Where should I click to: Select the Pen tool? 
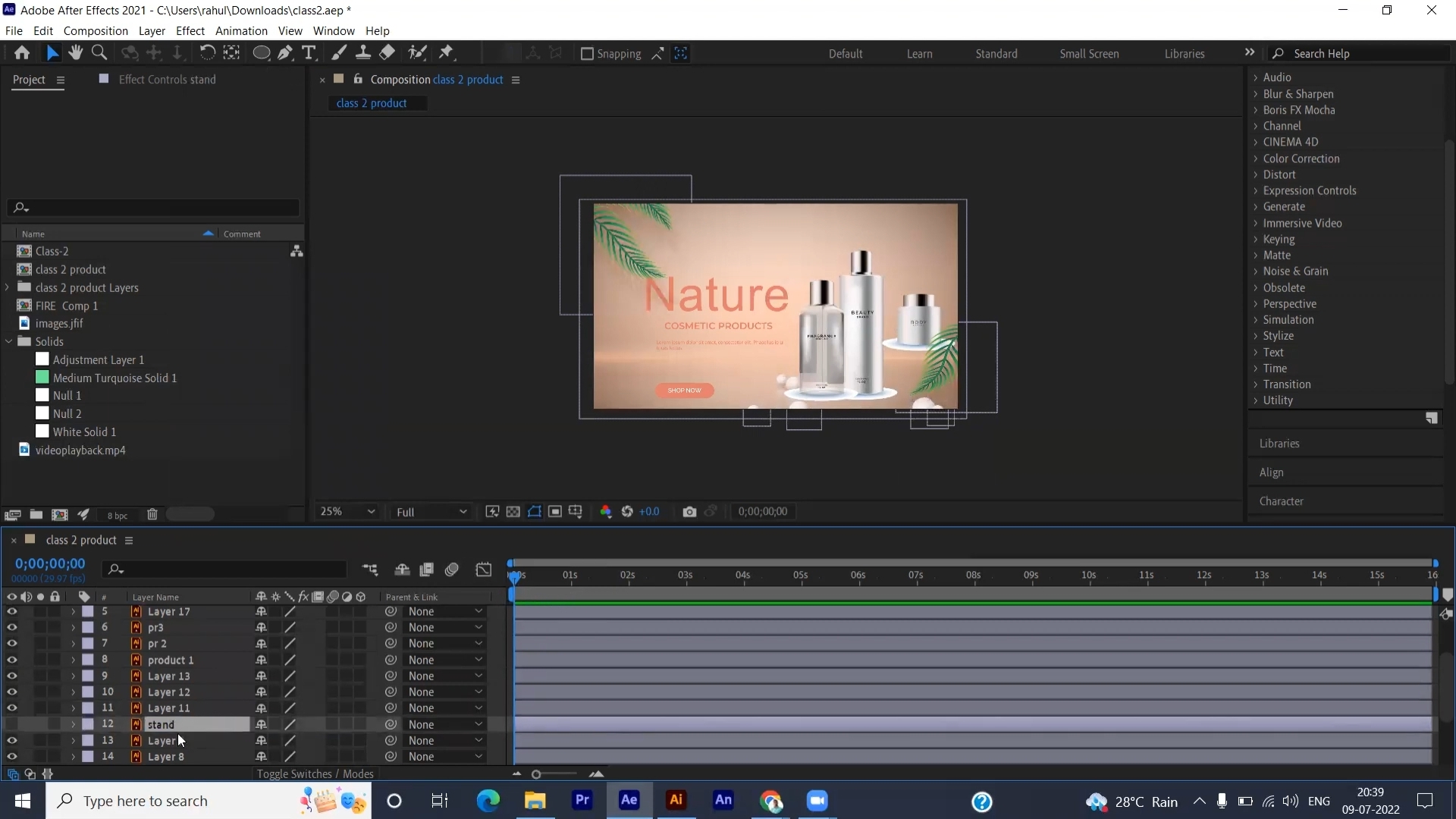(285, 53)
